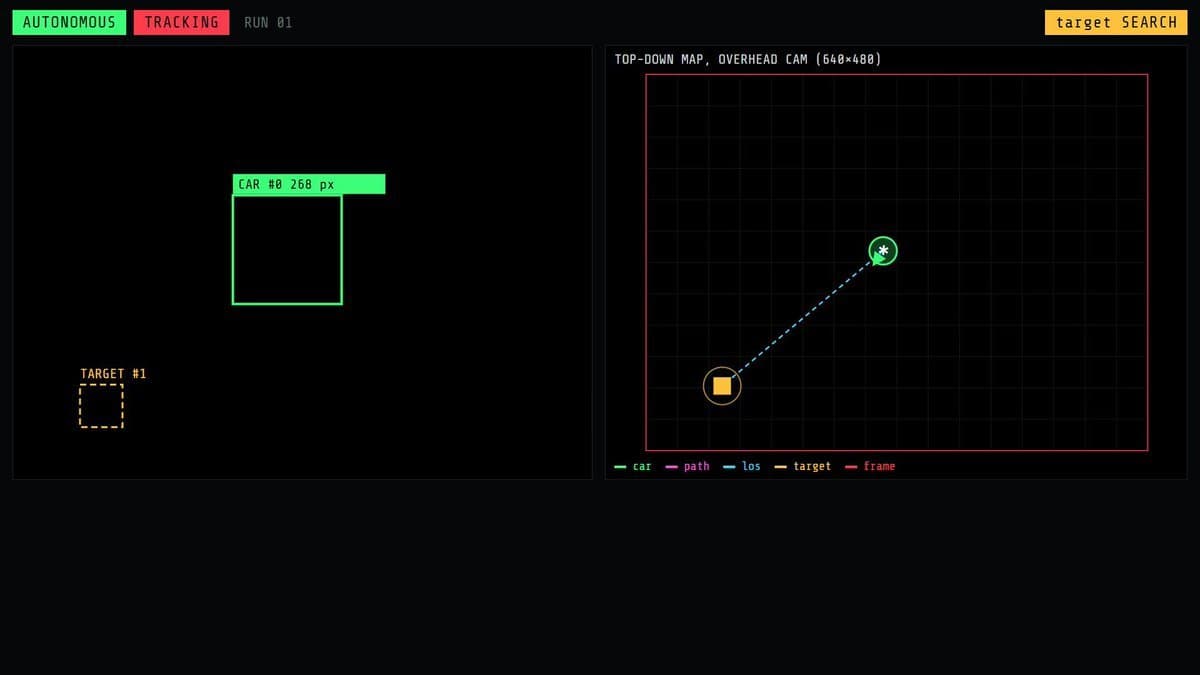The image size is (1200, 675).
Task: Select the green car bounding box
Action: coord(287,249)
